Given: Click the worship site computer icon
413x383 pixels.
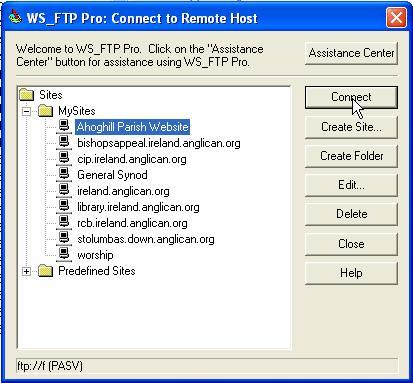Looking at the screenshot, I should tap(64, 255).
